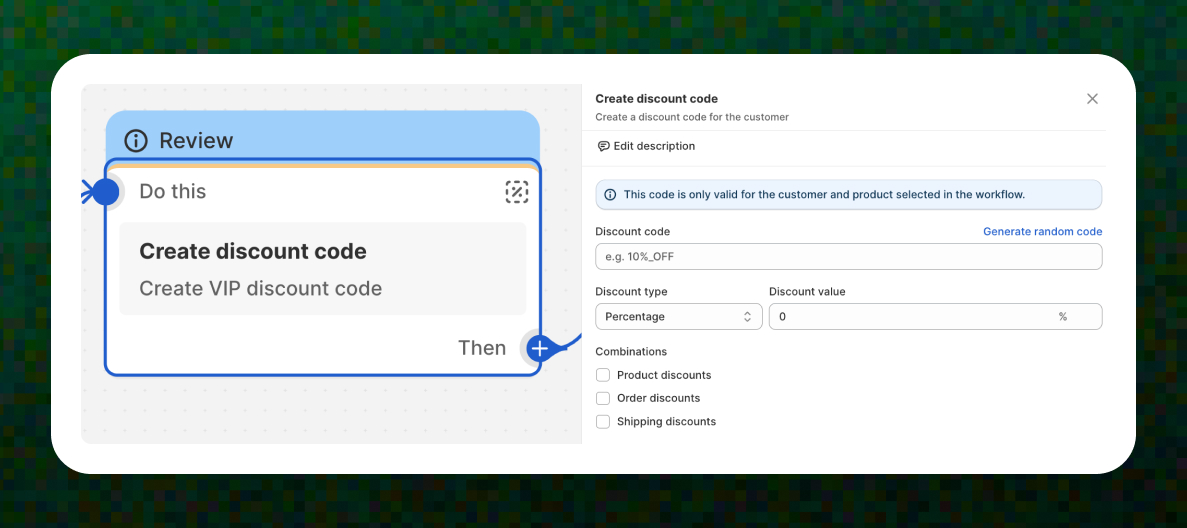1187x528 pixels.
Task: Generate a random discount code
Action: [1042, 232]
